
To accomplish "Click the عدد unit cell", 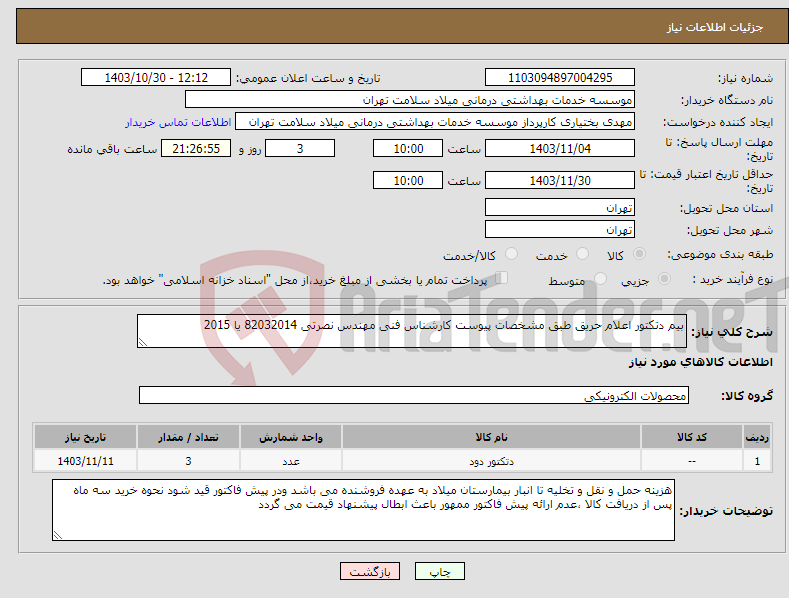I will click(291, 461).
